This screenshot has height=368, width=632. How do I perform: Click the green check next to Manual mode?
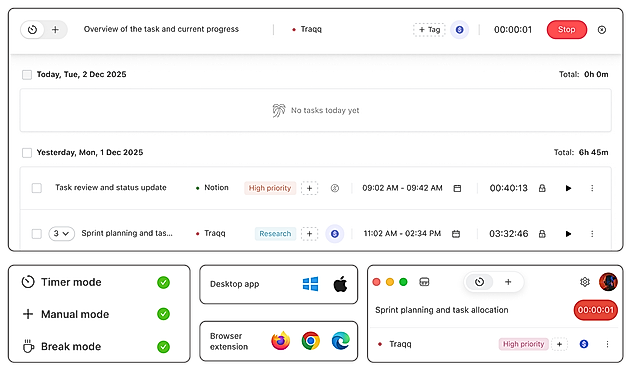point(163,314)
